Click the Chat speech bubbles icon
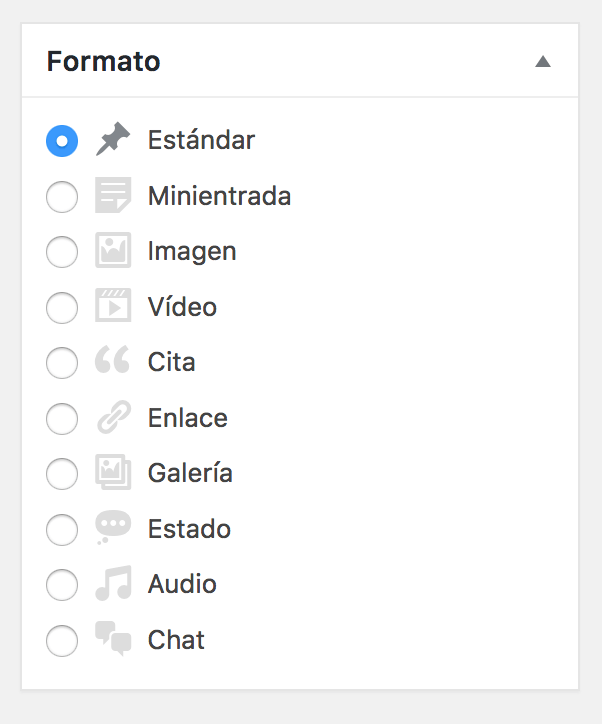602x724 pixels. [x=113, y=639]
